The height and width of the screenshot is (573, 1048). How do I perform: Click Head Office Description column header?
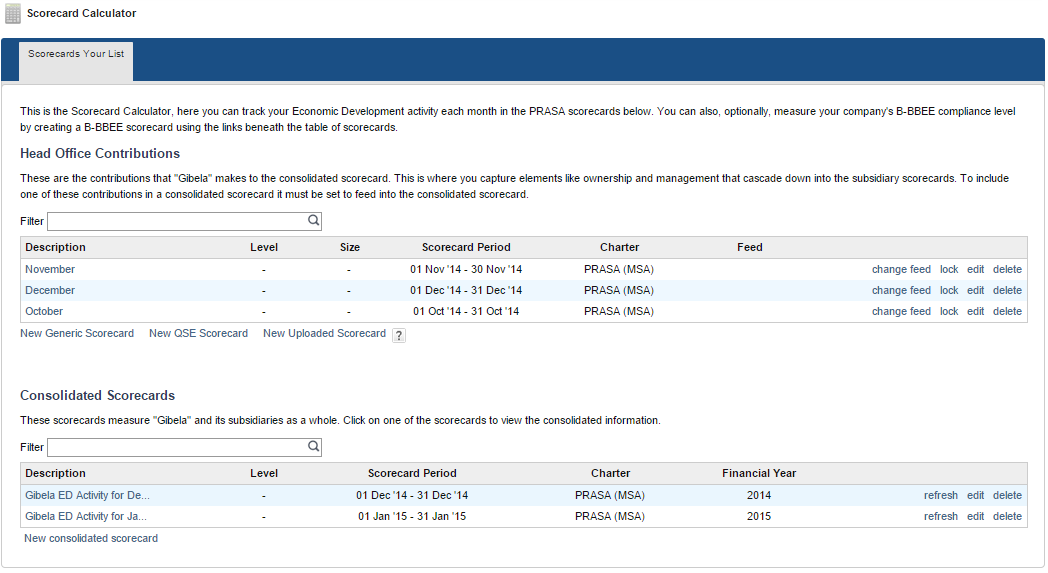pyautogui.click(x=55, y=247)
